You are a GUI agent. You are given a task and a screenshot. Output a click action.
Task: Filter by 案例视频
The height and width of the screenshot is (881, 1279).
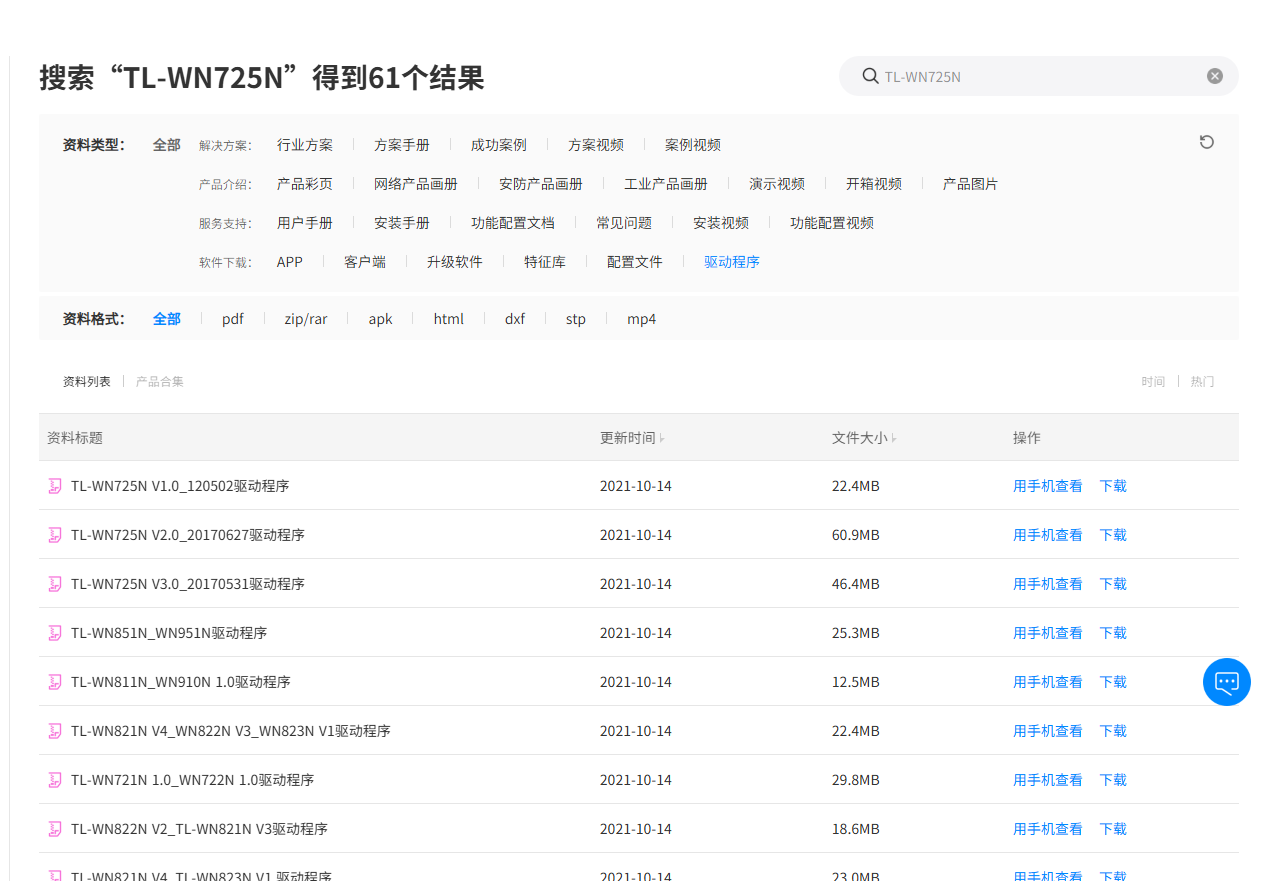click(693, 145)
